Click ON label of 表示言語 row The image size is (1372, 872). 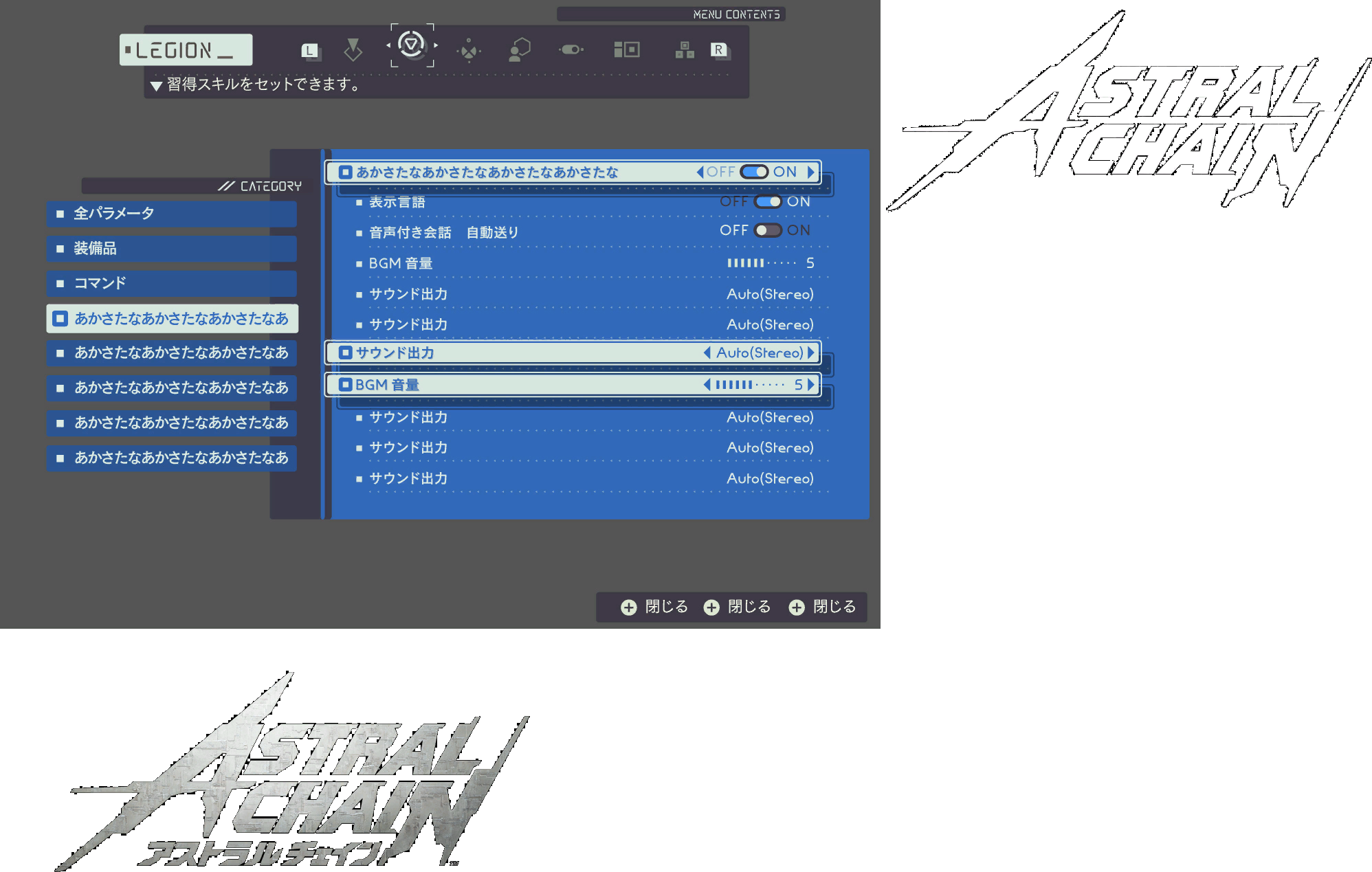click(799, 201)
